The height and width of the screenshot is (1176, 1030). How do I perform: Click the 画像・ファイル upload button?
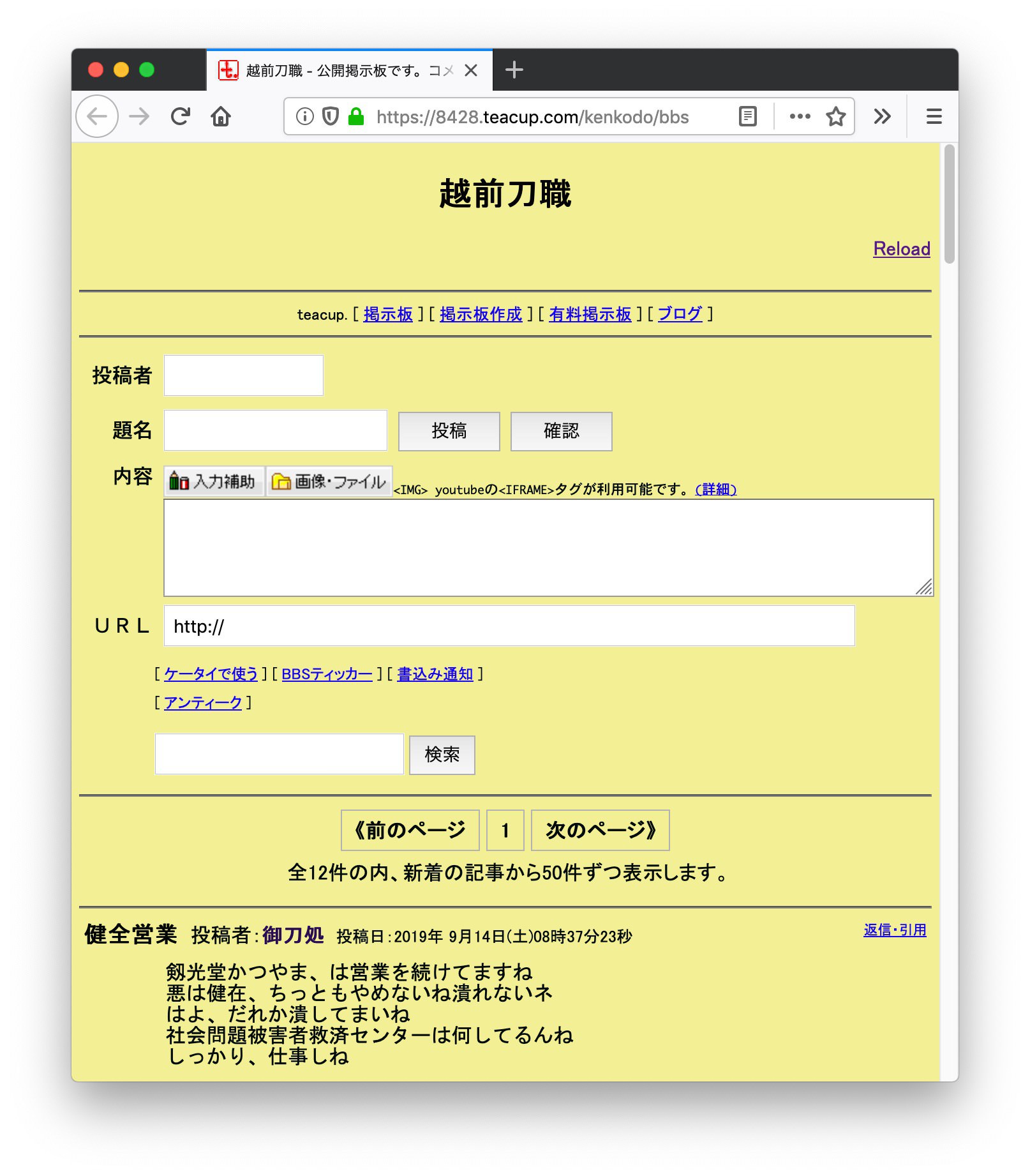tap(329, 481)
